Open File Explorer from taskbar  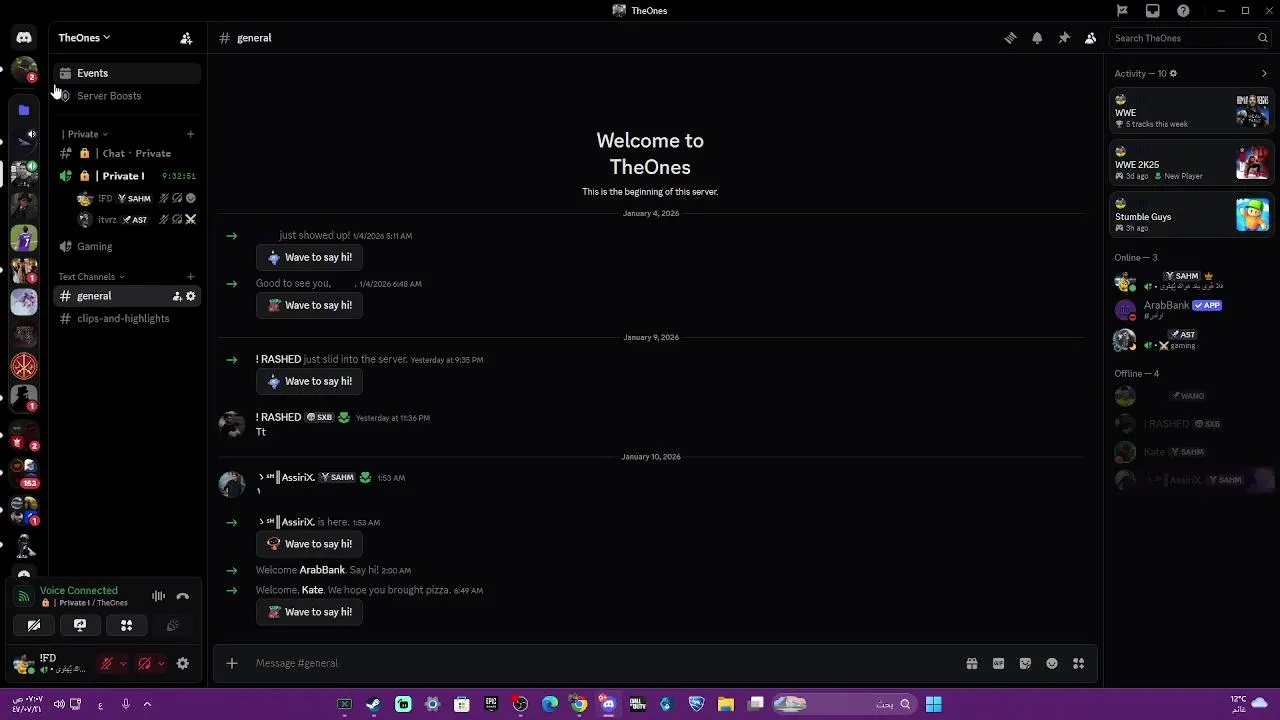pos(726,704)
